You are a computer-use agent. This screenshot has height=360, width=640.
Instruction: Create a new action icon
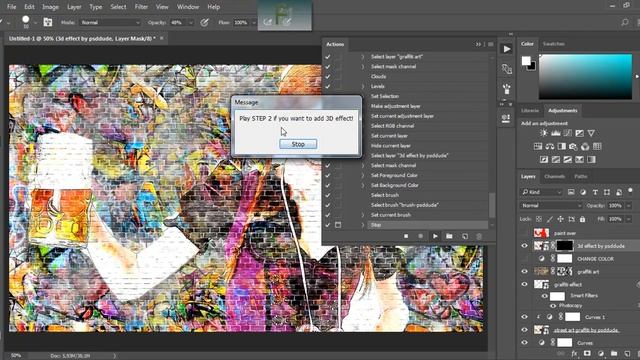tap(464, 236)
